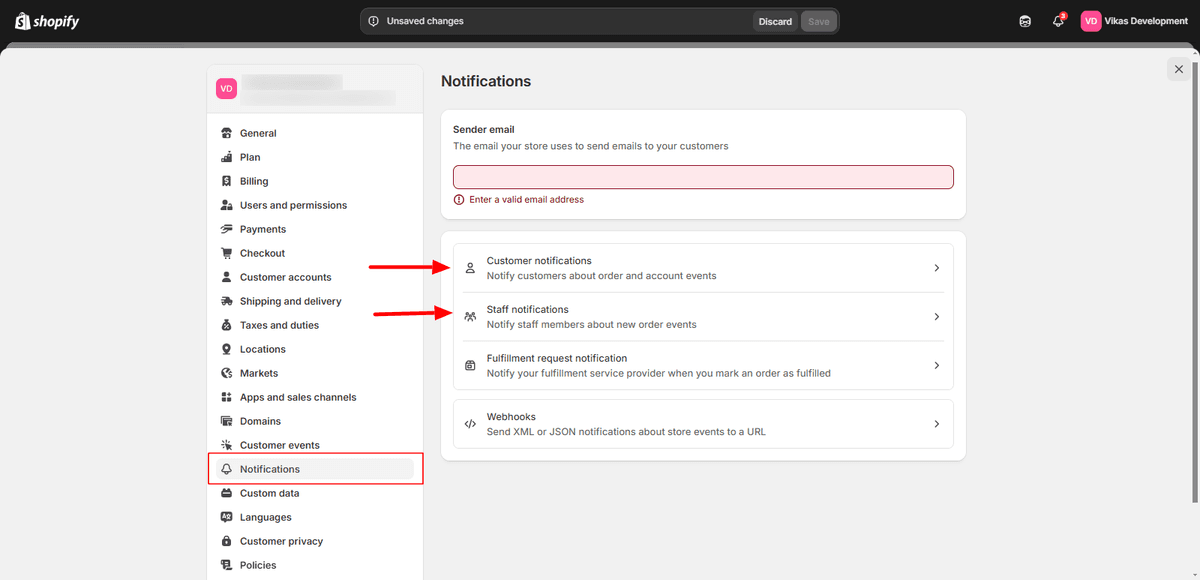Screen dimensions: 1200x580
Task: Discard the unsaved changes
Action: click(x=775, y=21)
